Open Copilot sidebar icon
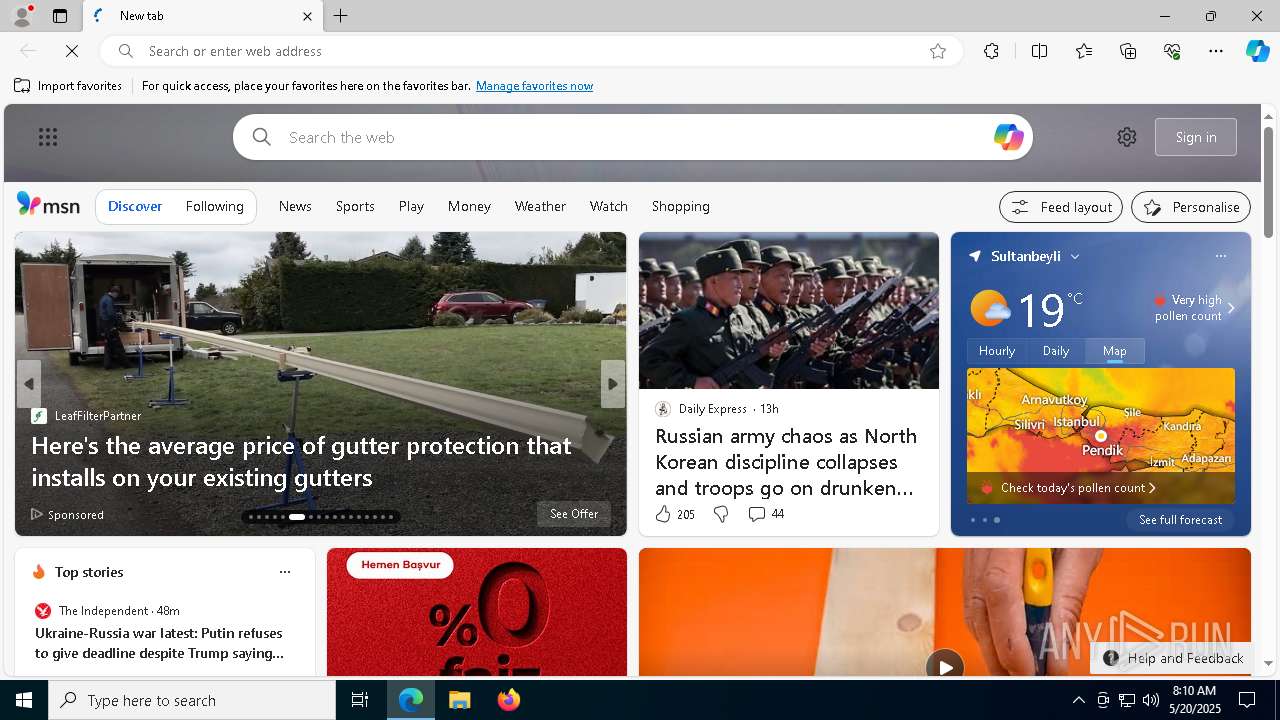This screenshot has height=720, width=1280. coord(1258,51)
